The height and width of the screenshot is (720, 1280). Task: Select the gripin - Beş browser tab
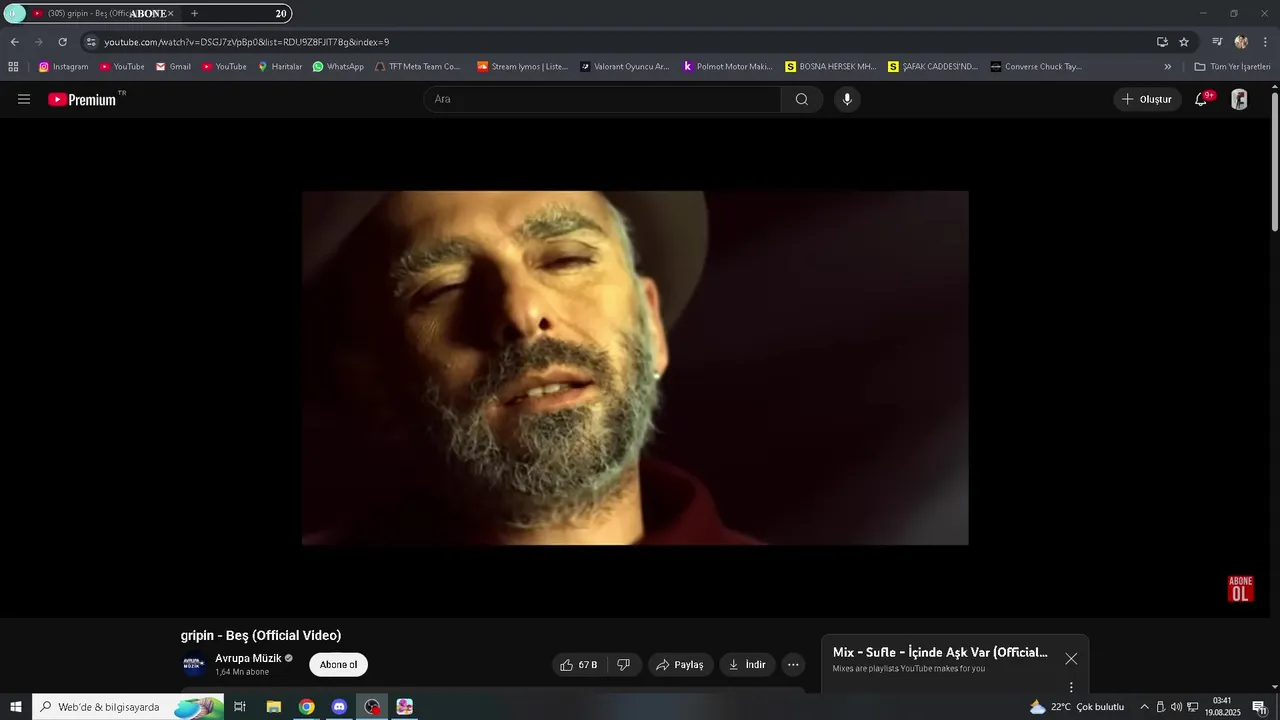tap(100, 14)
